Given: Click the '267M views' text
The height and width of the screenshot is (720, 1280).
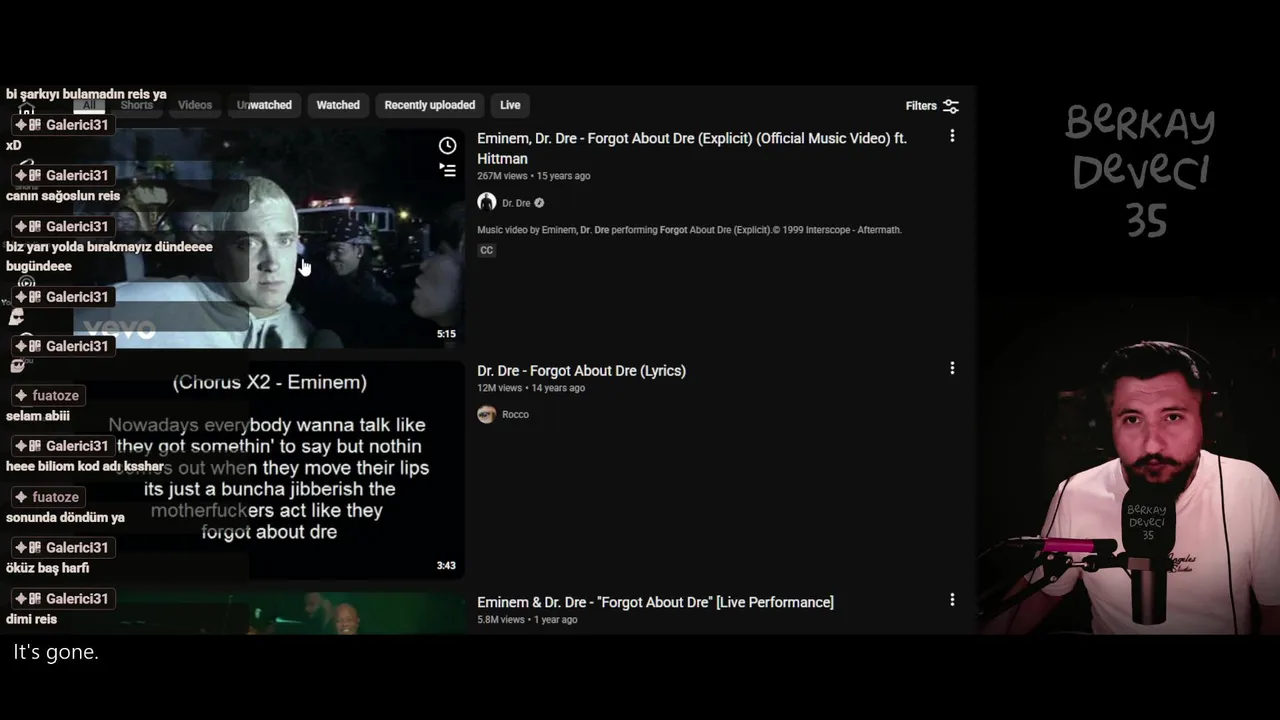Looking at the screenshot, I should (502, 176).
